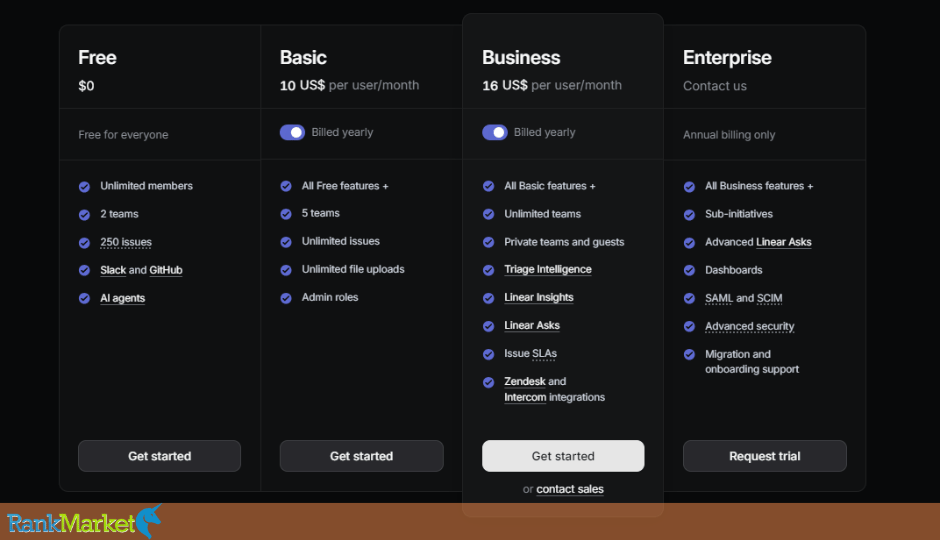Click Get started under Free plan

159,456
